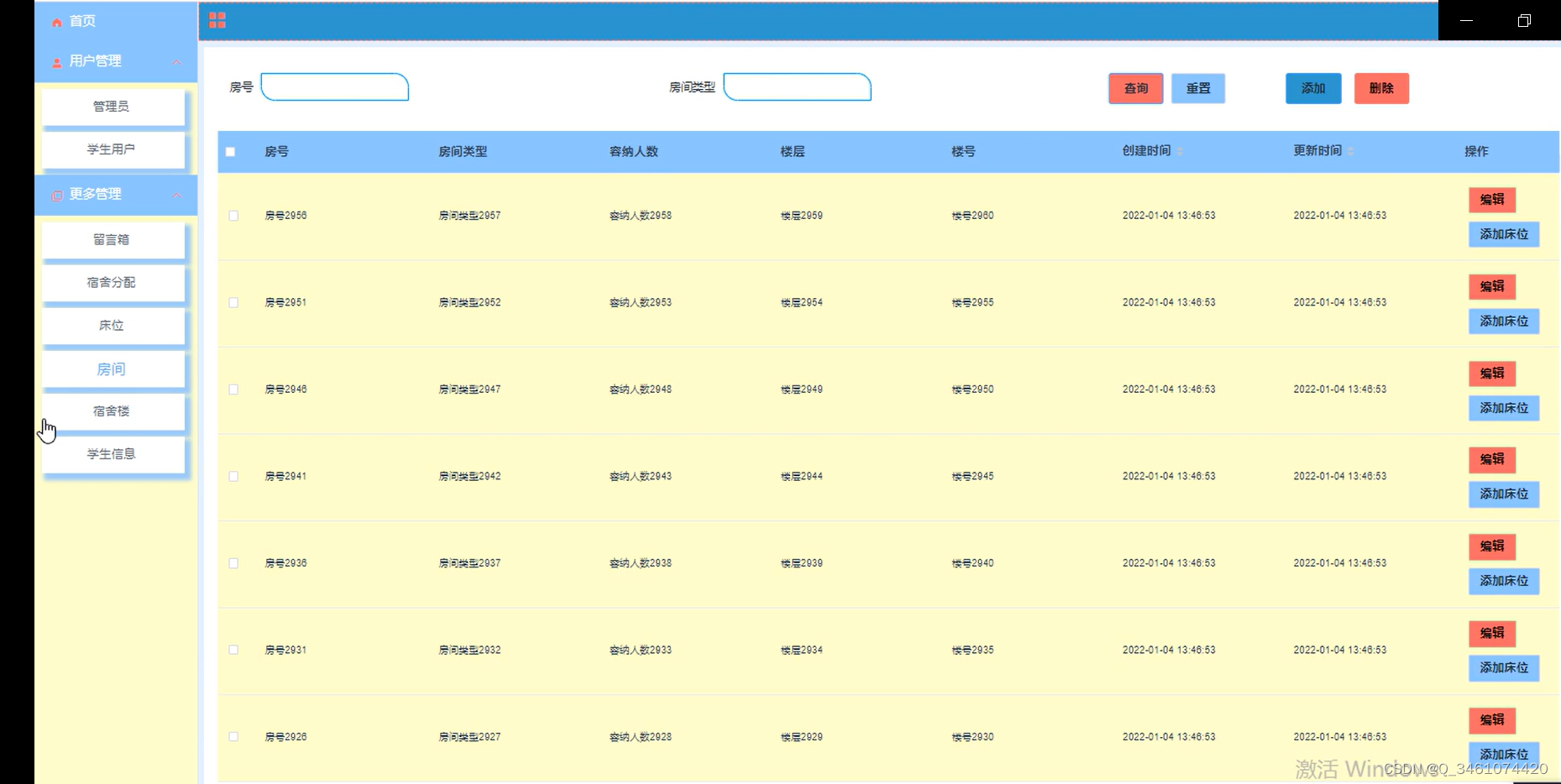The height and width of the screenshot is (784, 1561).
Task: Open the 留言箱 menu item
Action: point(113,239)
